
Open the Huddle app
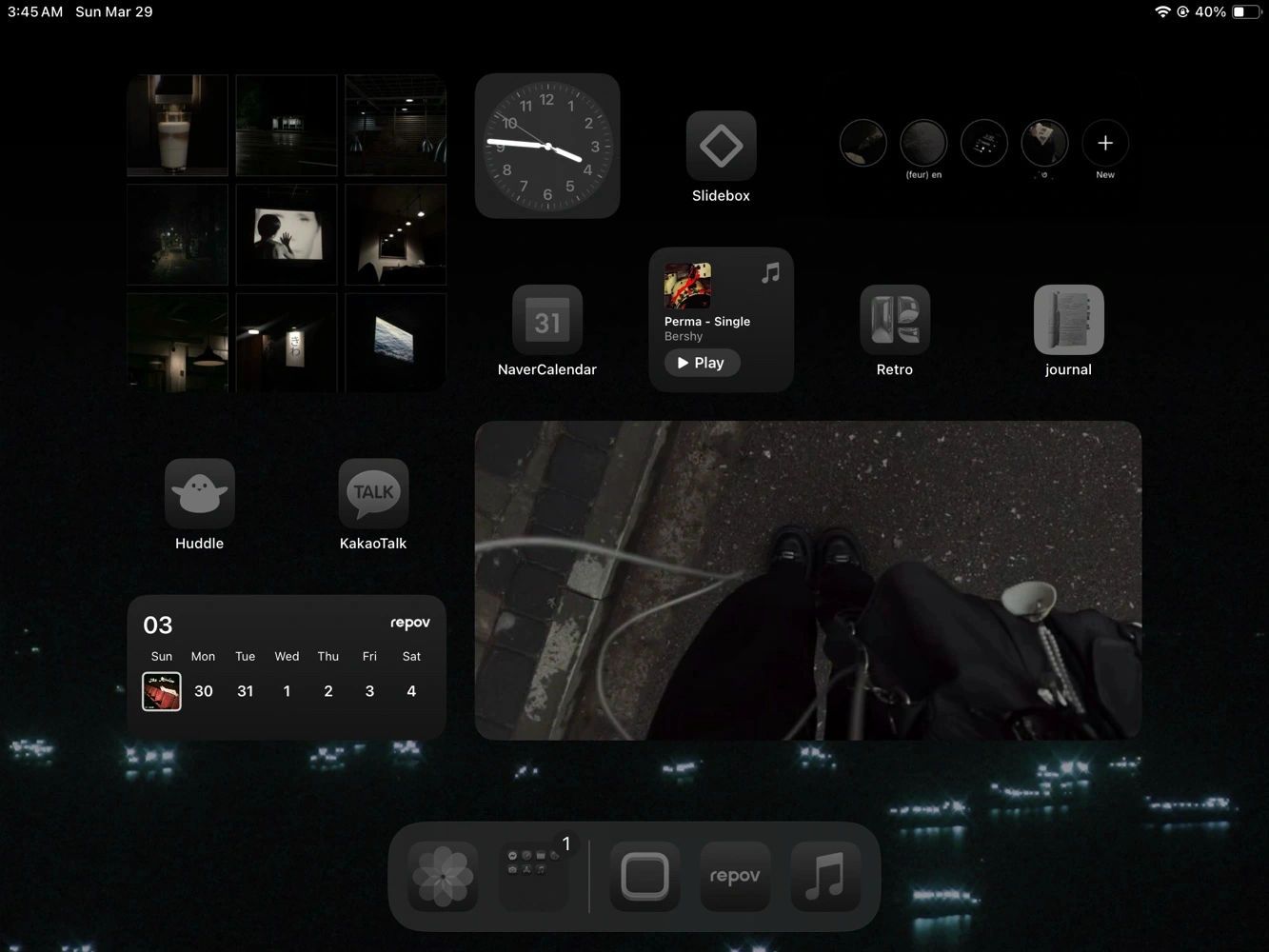click(x=199, y=493)
